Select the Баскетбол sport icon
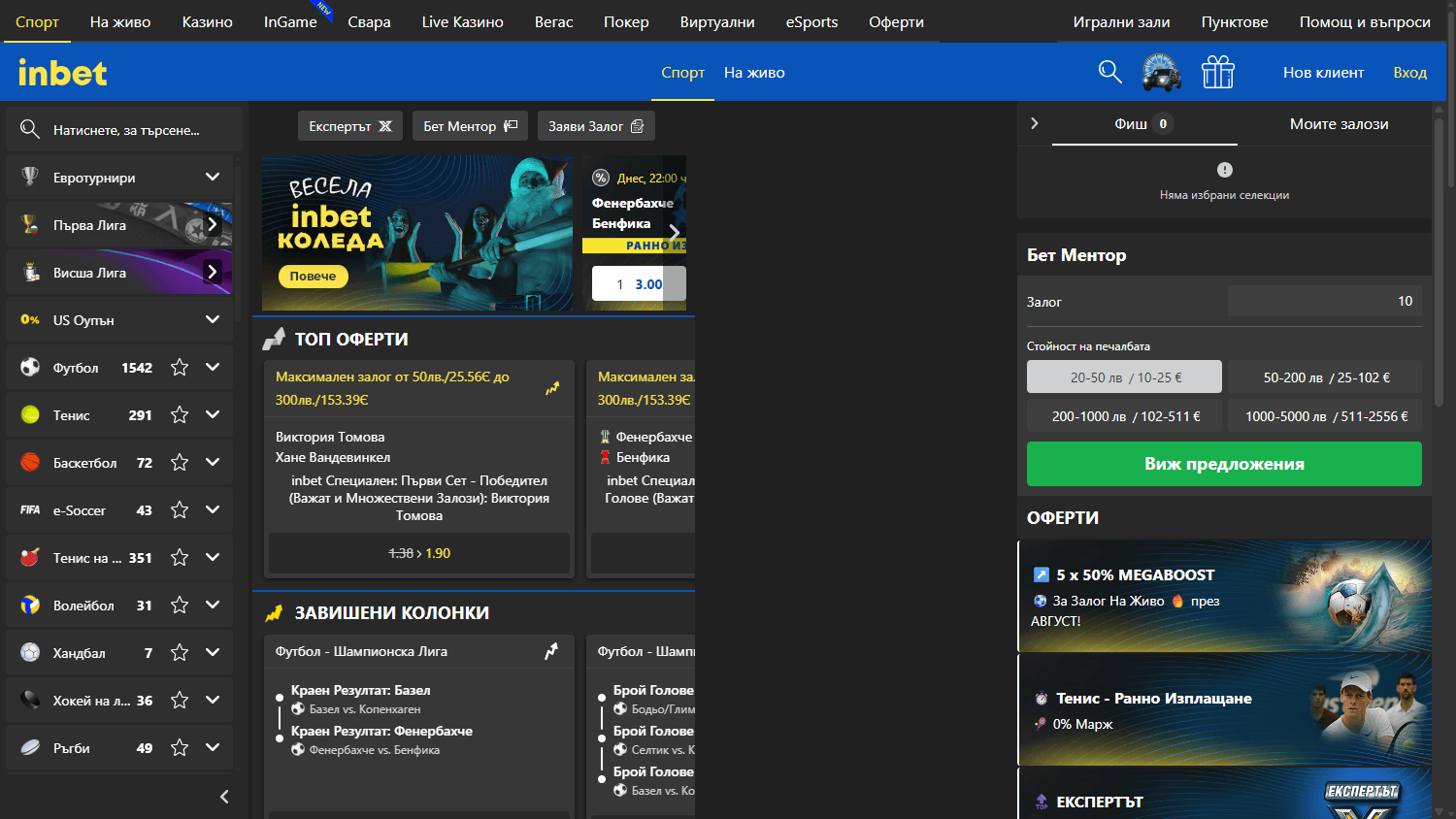Viewport: 1456px width, 819px height. tap(28, 462)
